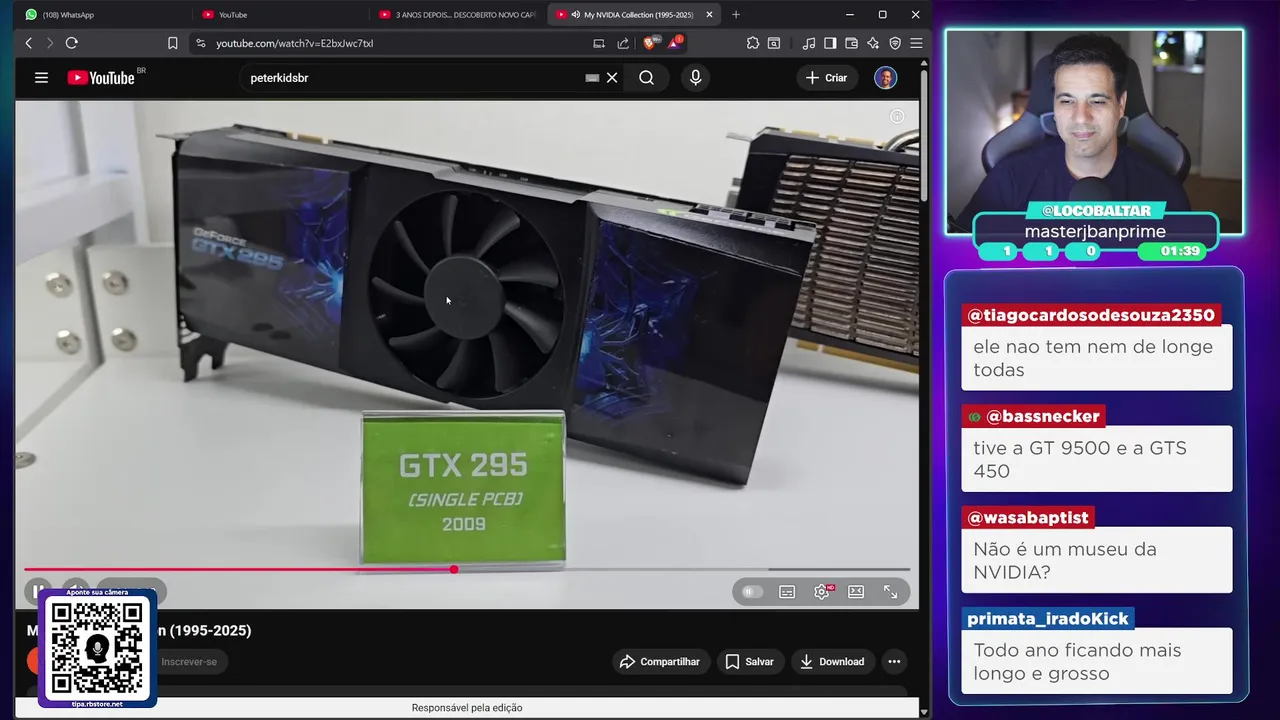1280x720 pixels.
Task: Toggle the browser sidebar panel
Action: [x=830, y=43]
